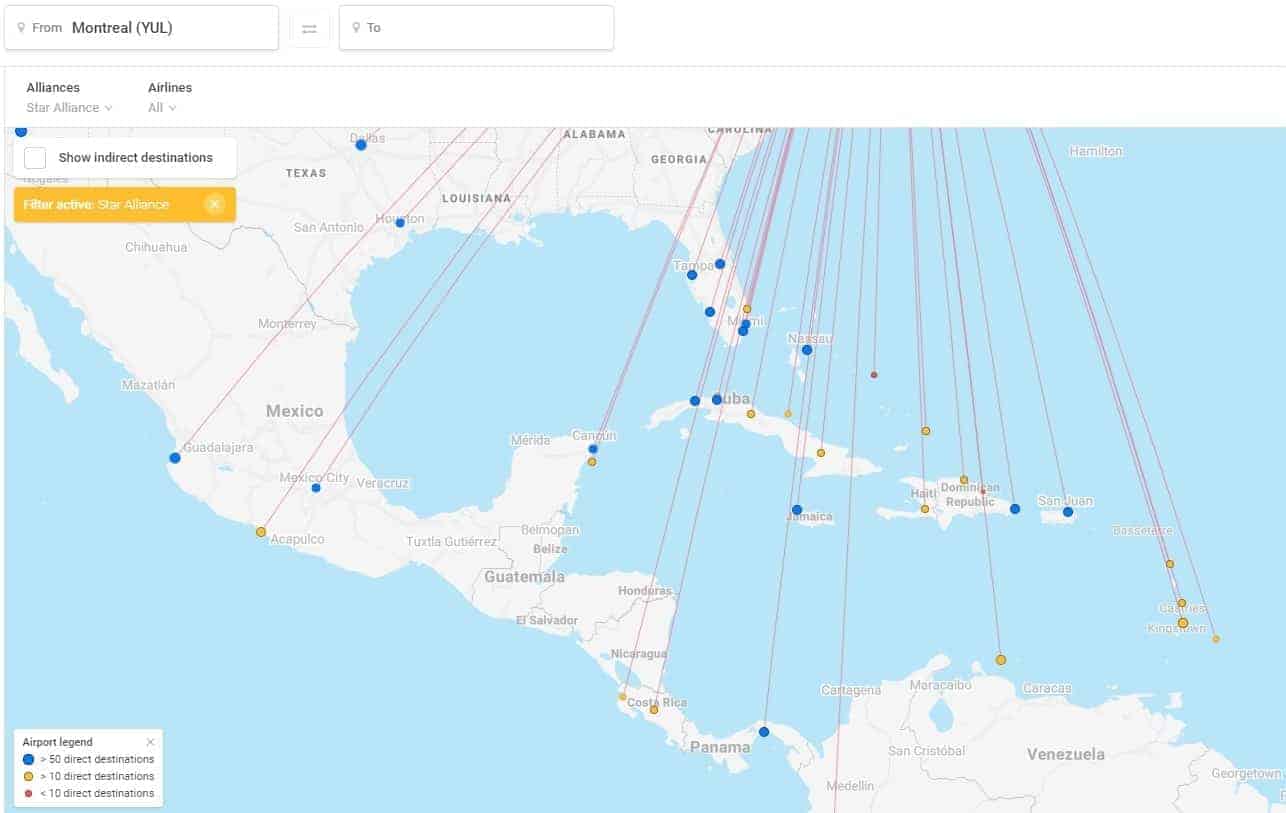Enable Show indirect destinations checkbox
The width and height of the screenshot is (1286, 813).
[36, 158]
